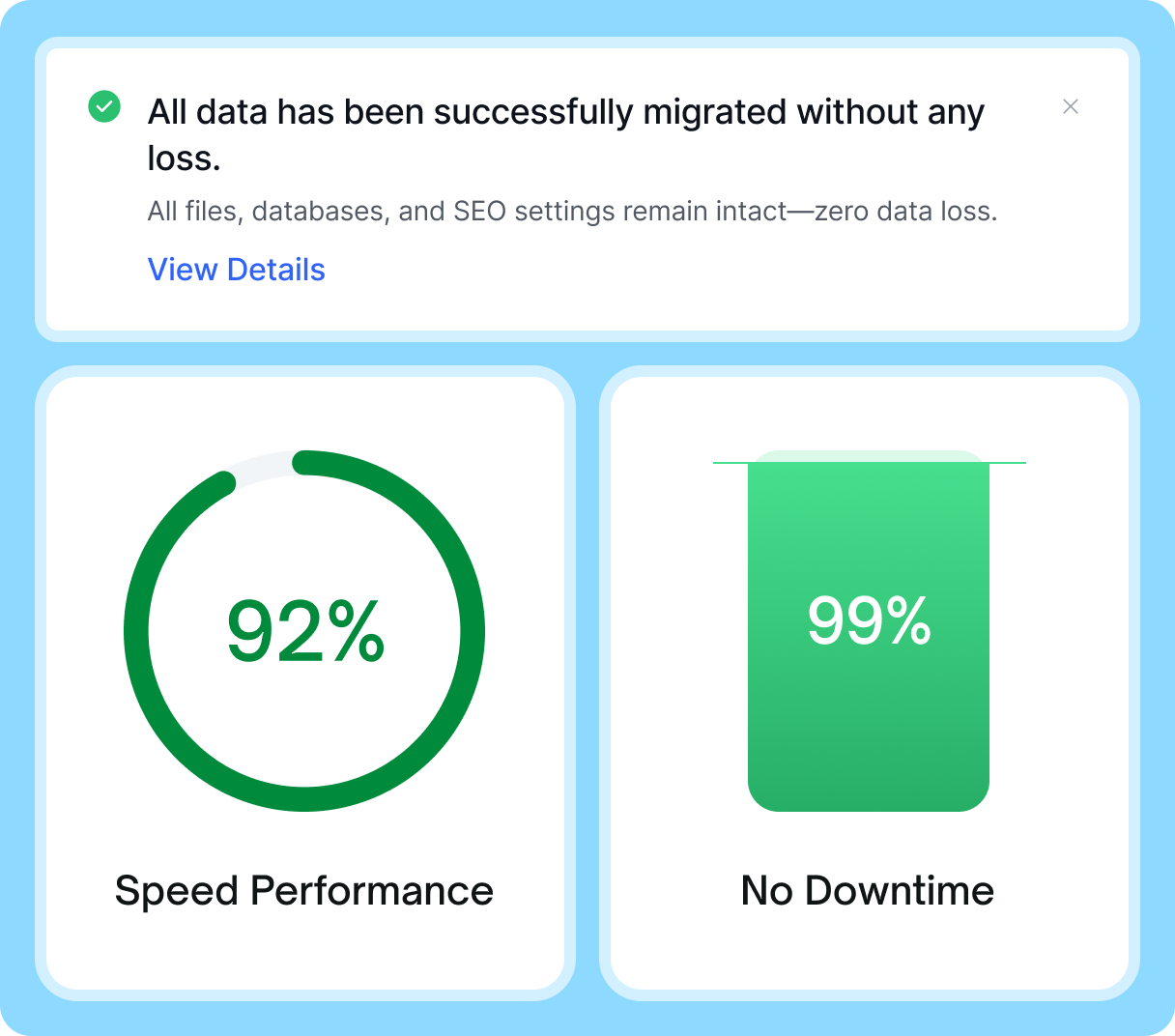This screenshot has height=1036, width=1175.
Task: Click the word "Performance" under the ring
Action: click(x=371, y=890)
